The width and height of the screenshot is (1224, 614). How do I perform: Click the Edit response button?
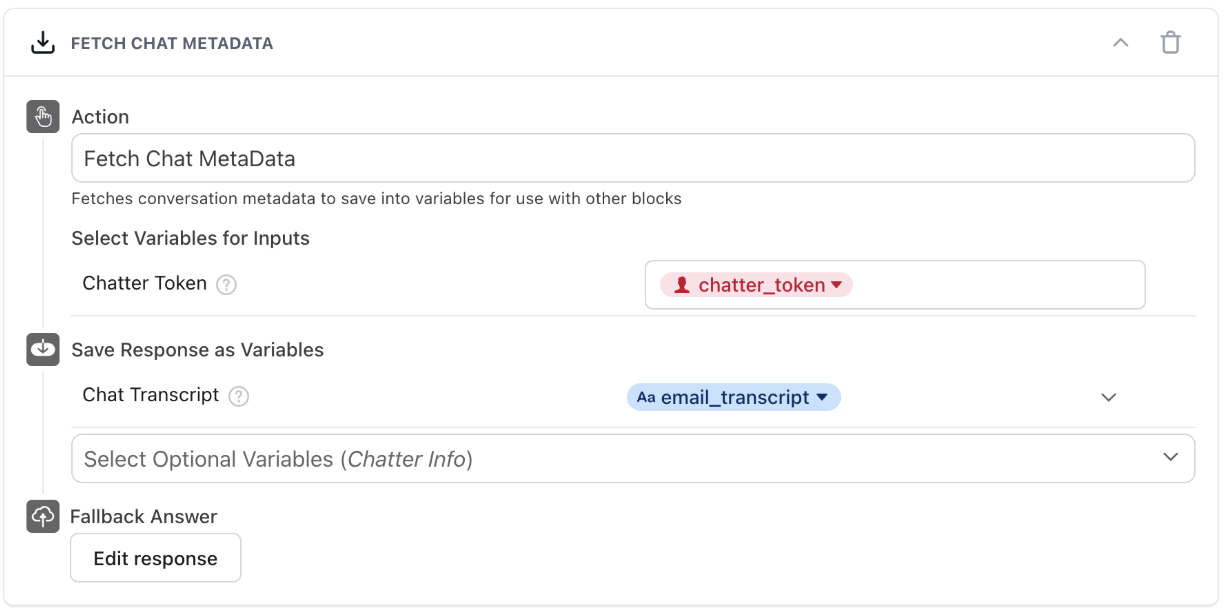click(x=155, y=558)
